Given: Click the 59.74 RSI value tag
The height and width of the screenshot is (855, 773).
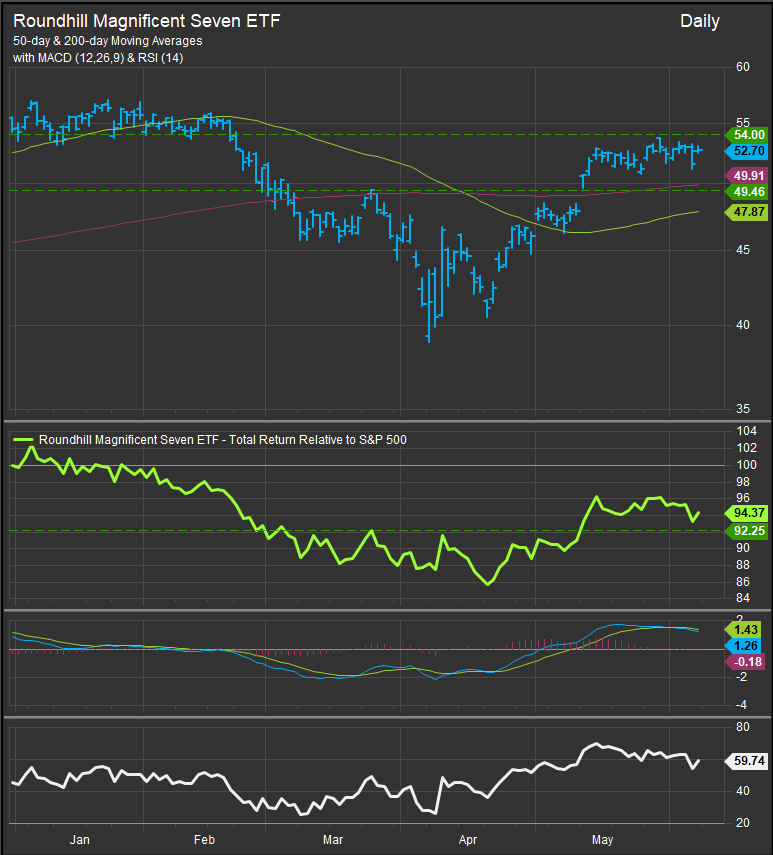Looking at the screenshot, I should tap(746, 761).
